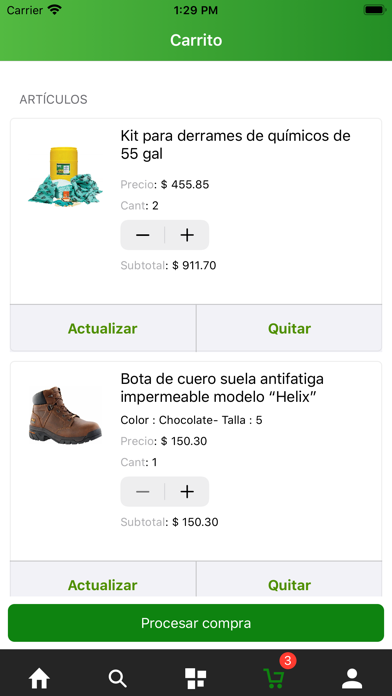Open the Kit para derrames product title

[x=235, y=145]
